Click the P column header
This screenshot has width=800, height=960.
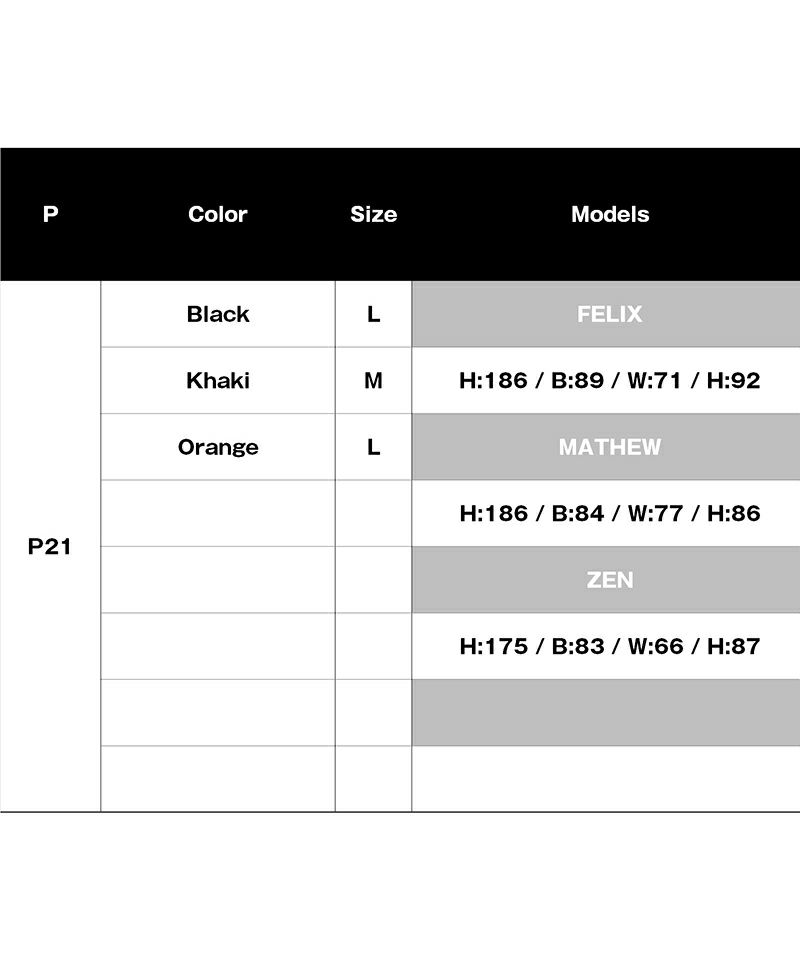pyautogui.click(x=50, y=214)
